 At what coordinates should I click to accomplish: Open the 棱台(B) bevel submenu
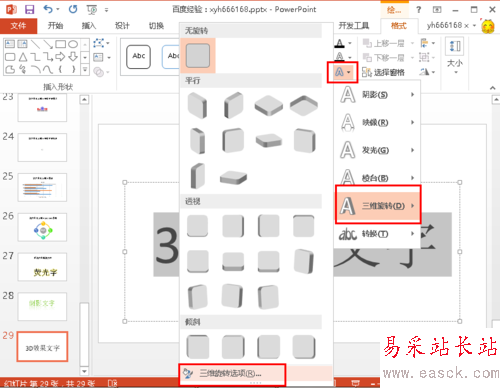tap(377, 177)
